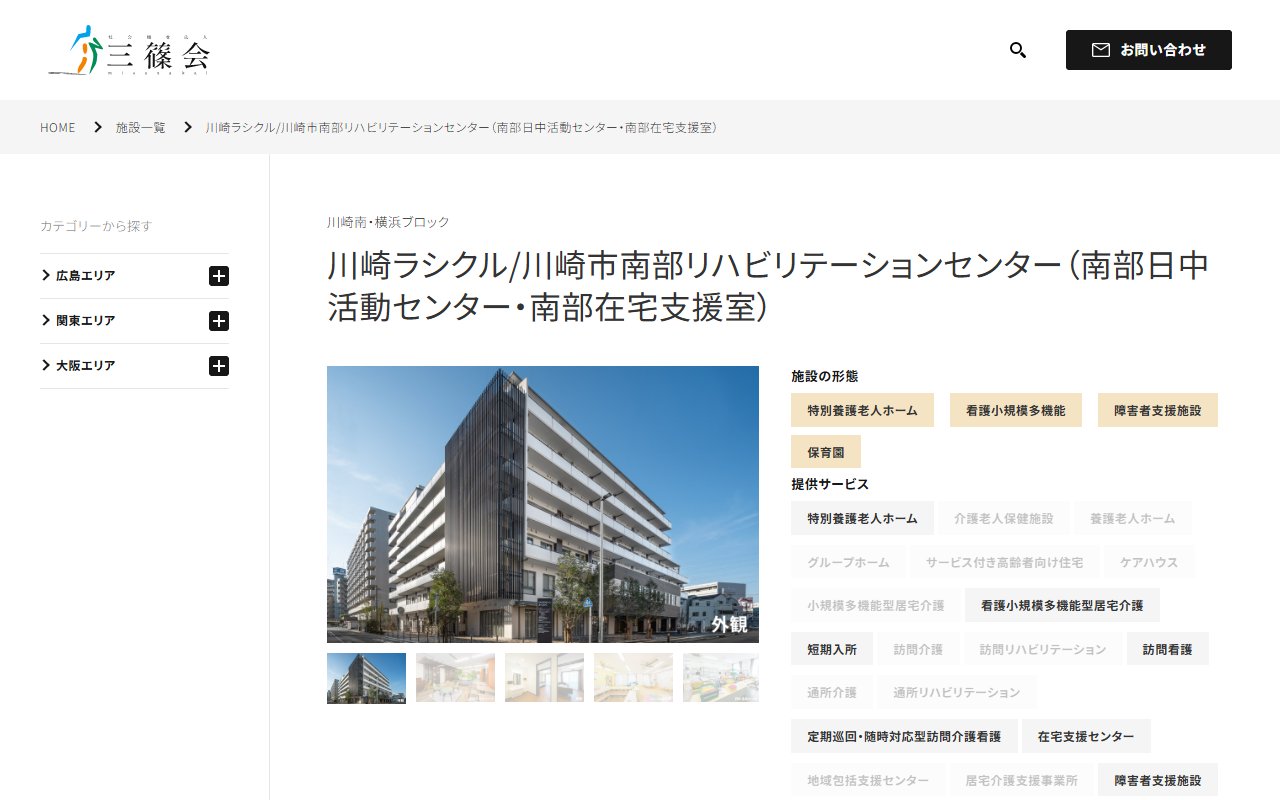Click the facility name page title
The width and height of the screenshot is (1280, 800).
(x=768, y=287)
